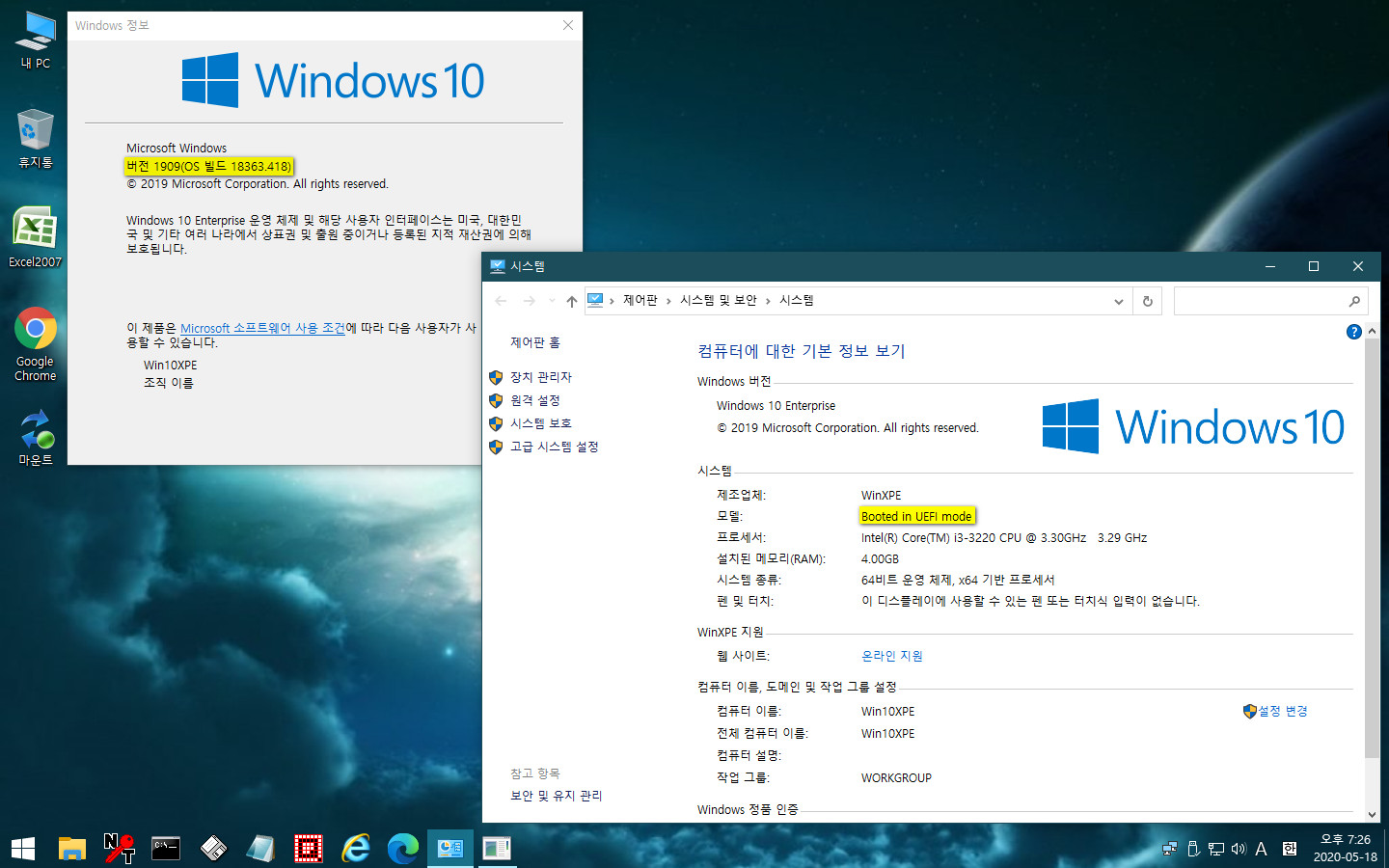Click the monitor network tray icon
Screen dimensions: 1389x868
1216,849
